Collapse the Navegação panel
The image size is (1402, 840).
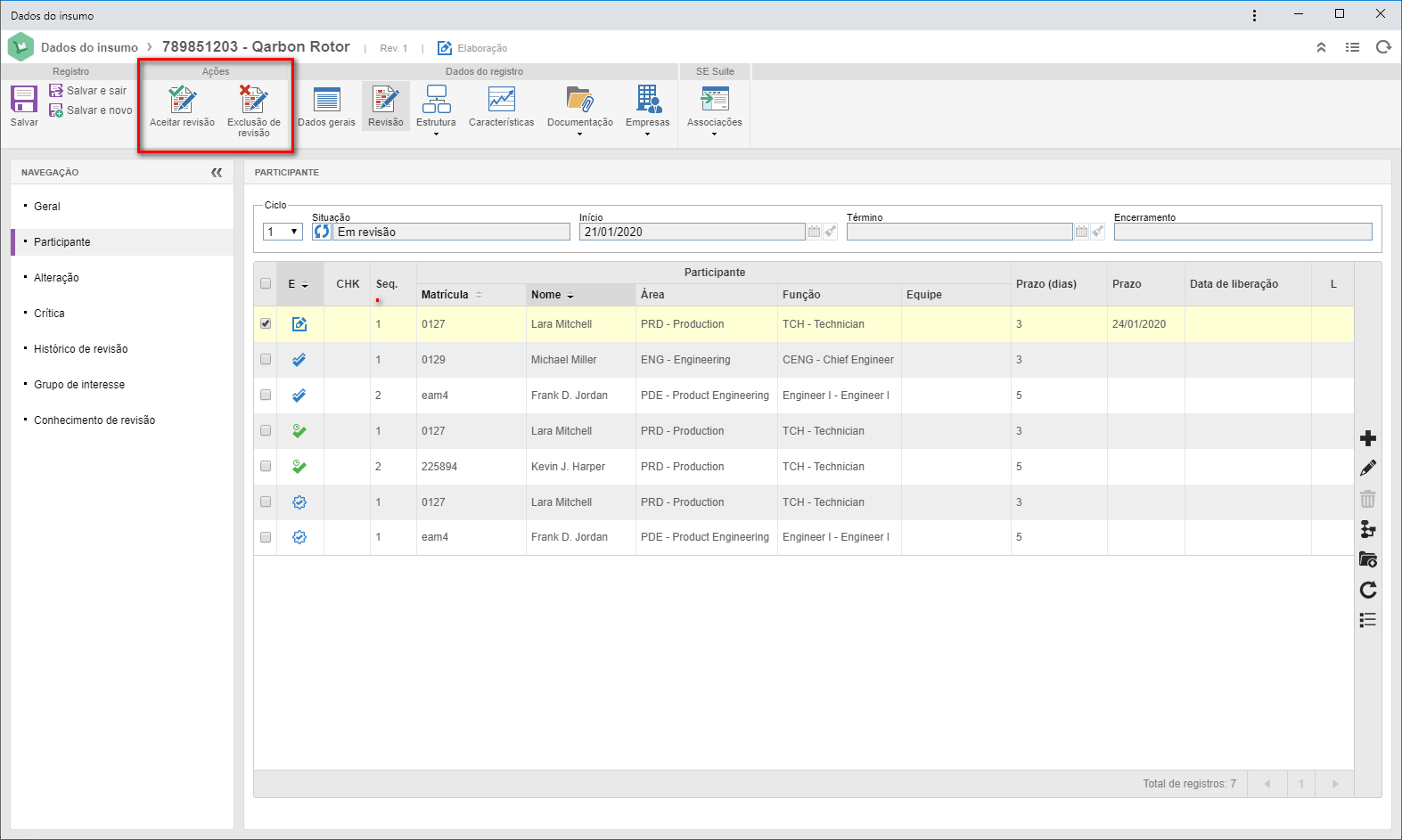pyautogui.click(x=217, y=173)
